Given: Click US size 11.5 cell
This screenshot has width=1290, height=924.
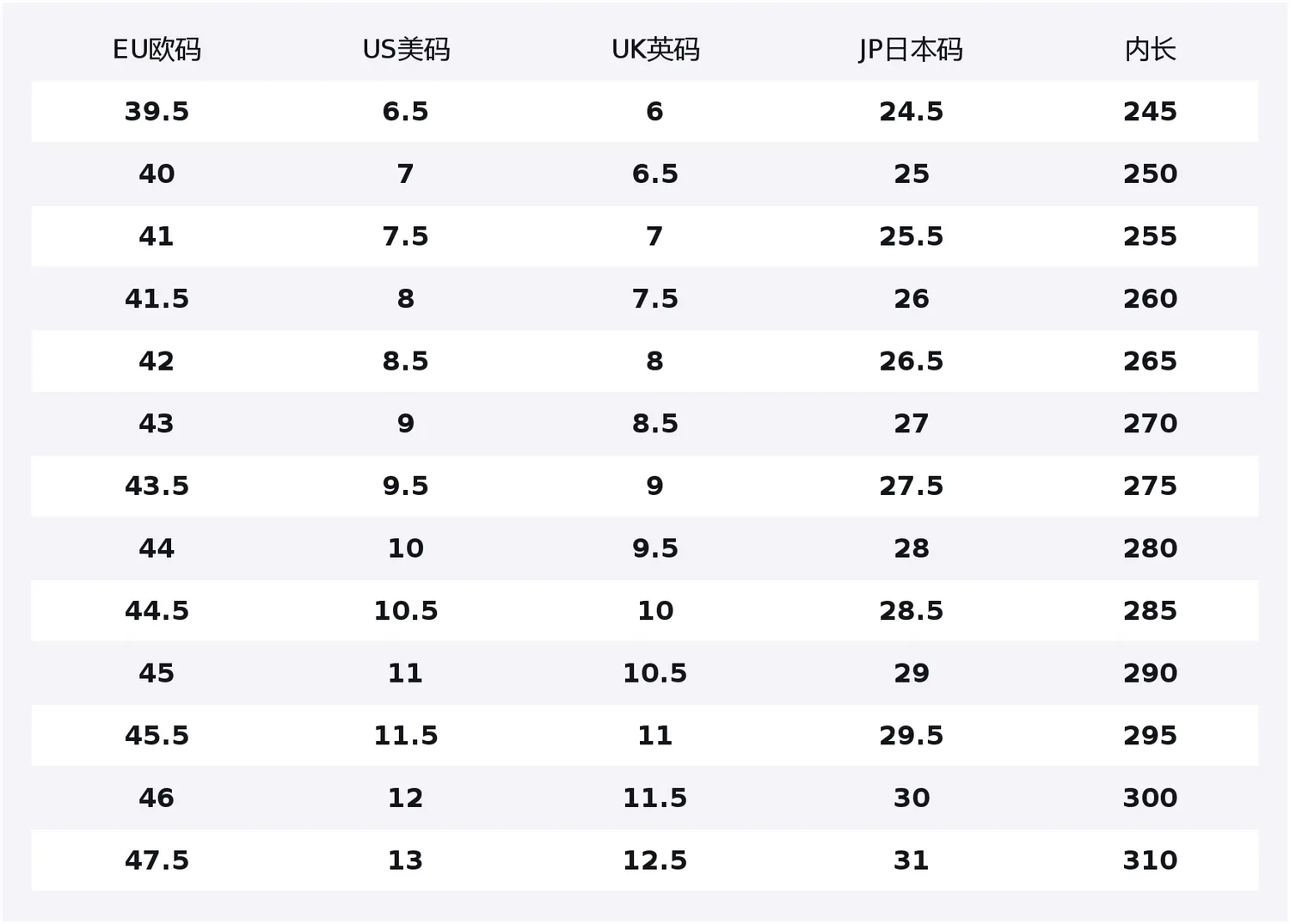Looking at the screenshot, I should pyautogui.click(x=406, y=736).
